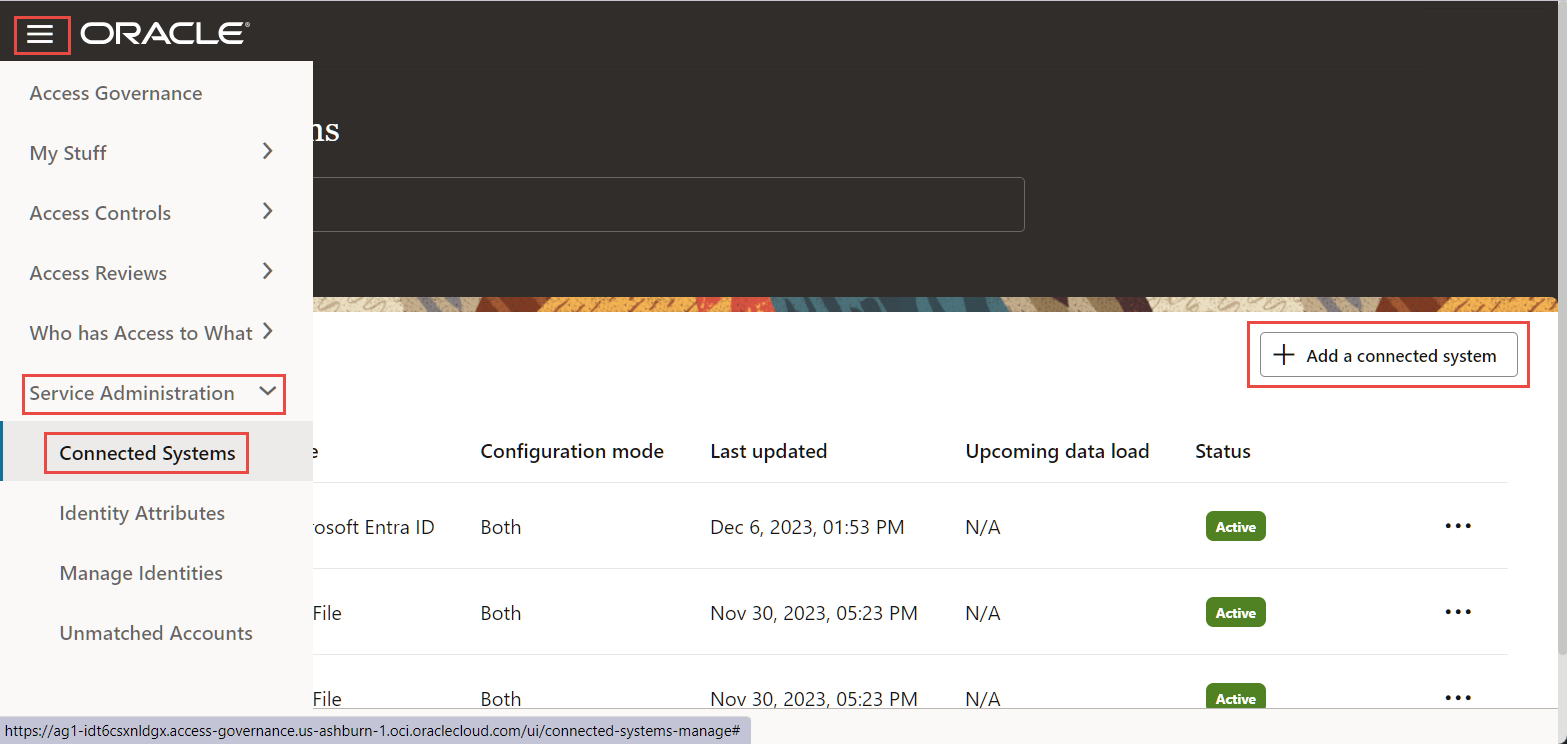
Task: Expand the Access Reviews chevron
Action: (x=267, y=272)
